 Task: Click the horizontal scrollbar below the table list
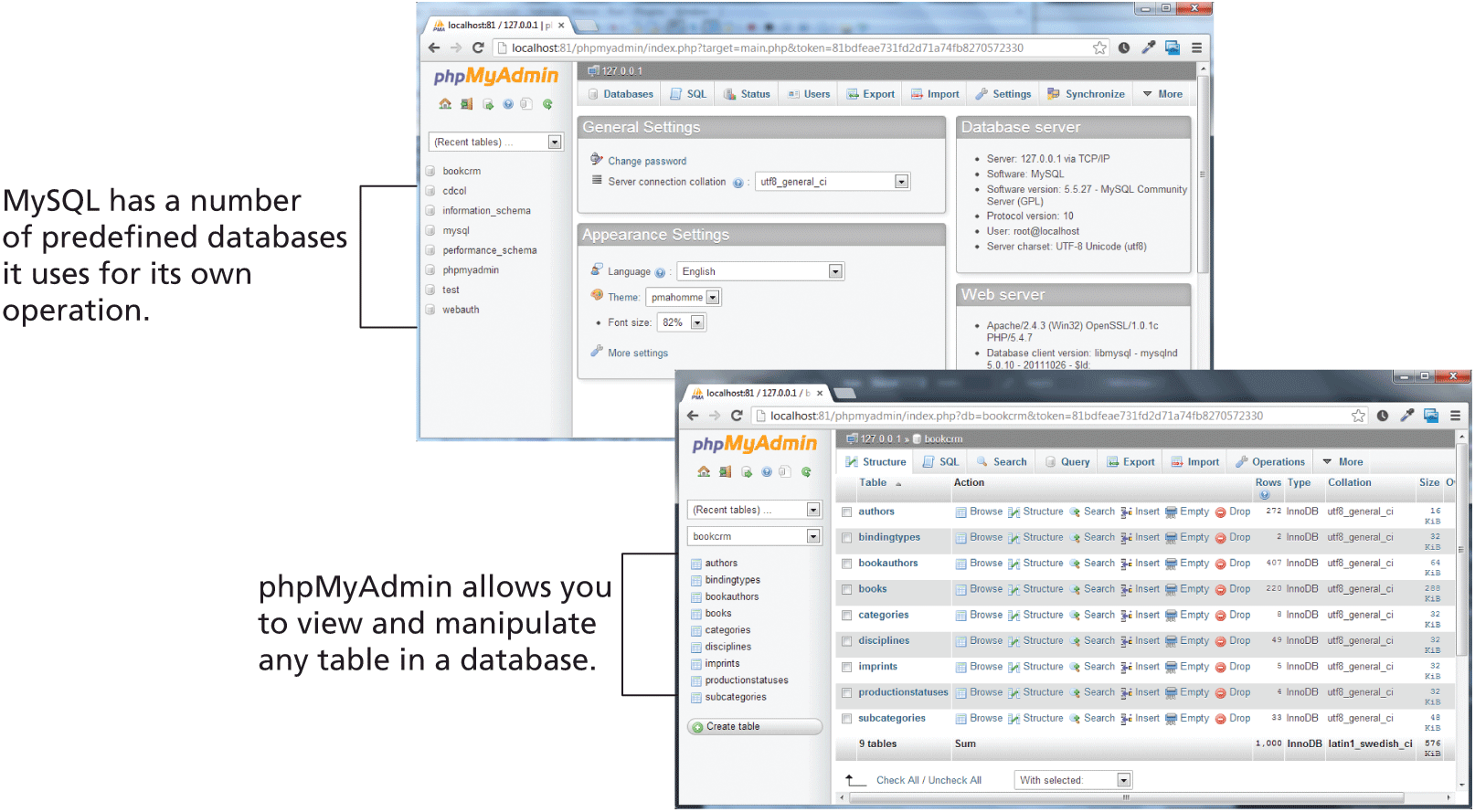click(1124, 798)
